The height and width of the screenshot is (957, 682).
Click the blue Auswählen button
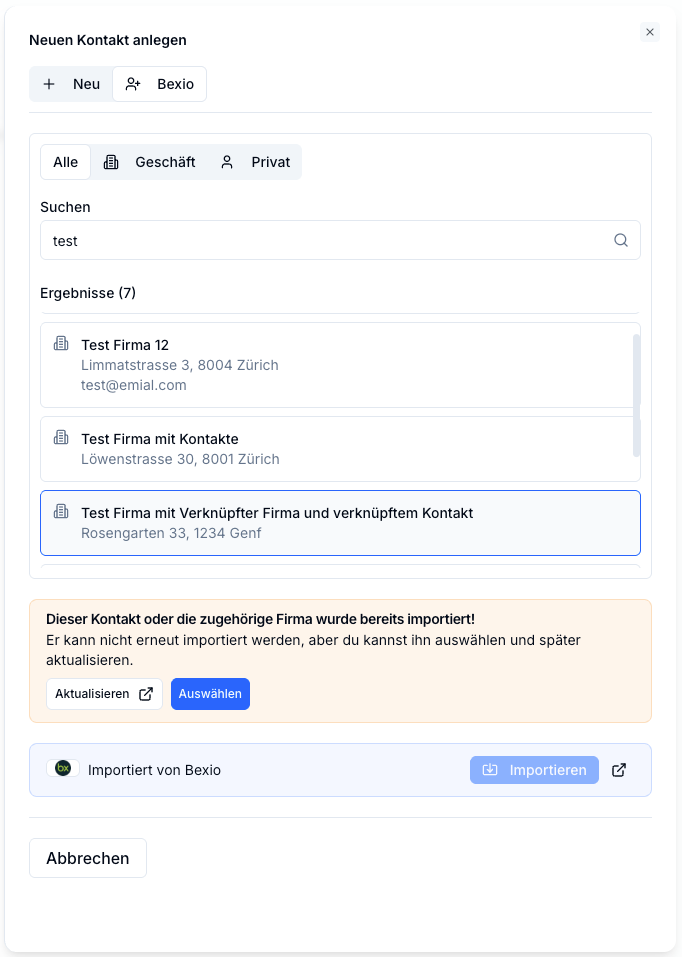tap(210, 694)
